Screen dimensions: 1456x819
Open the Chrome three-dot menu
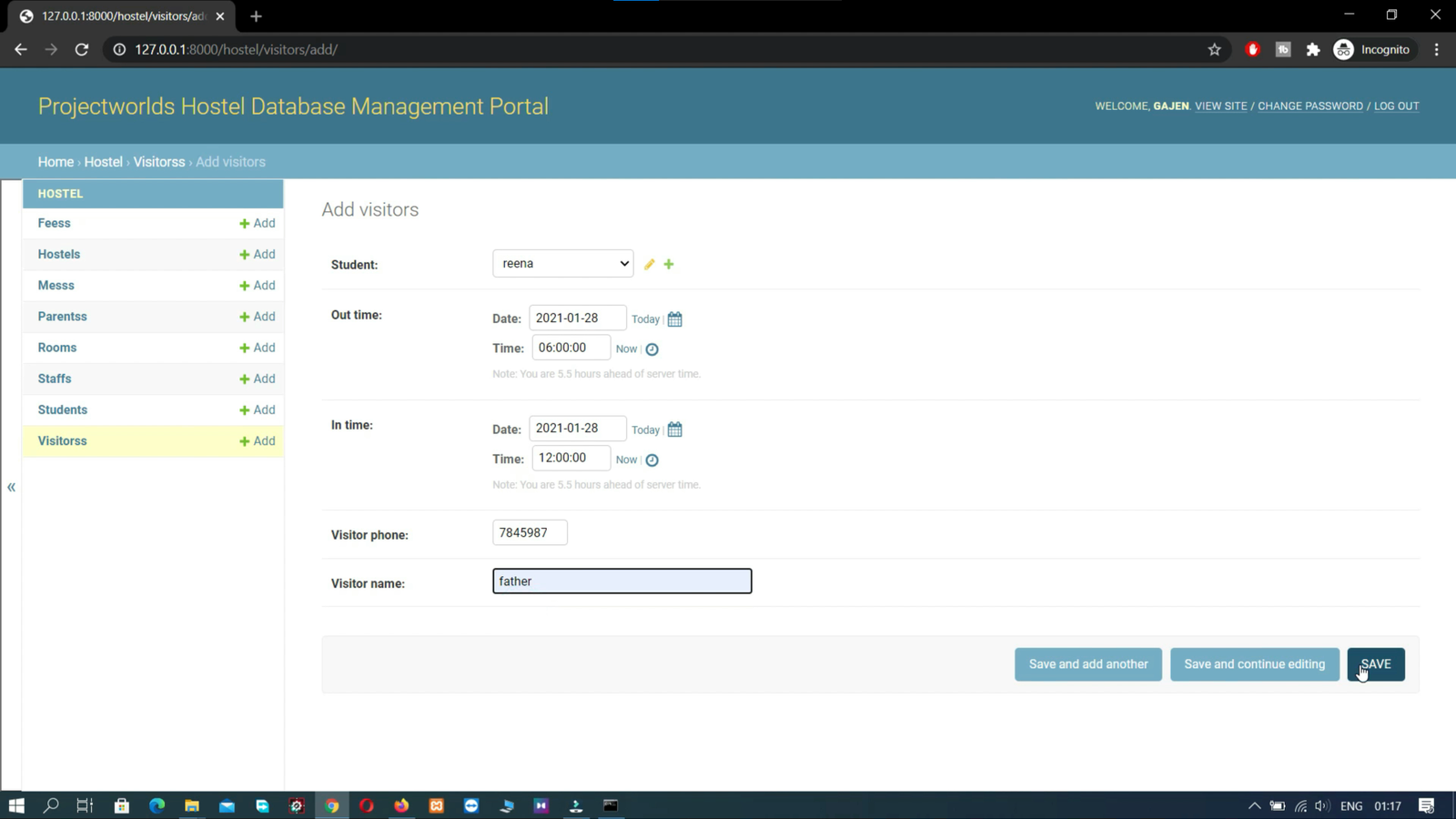(1436, 50)
